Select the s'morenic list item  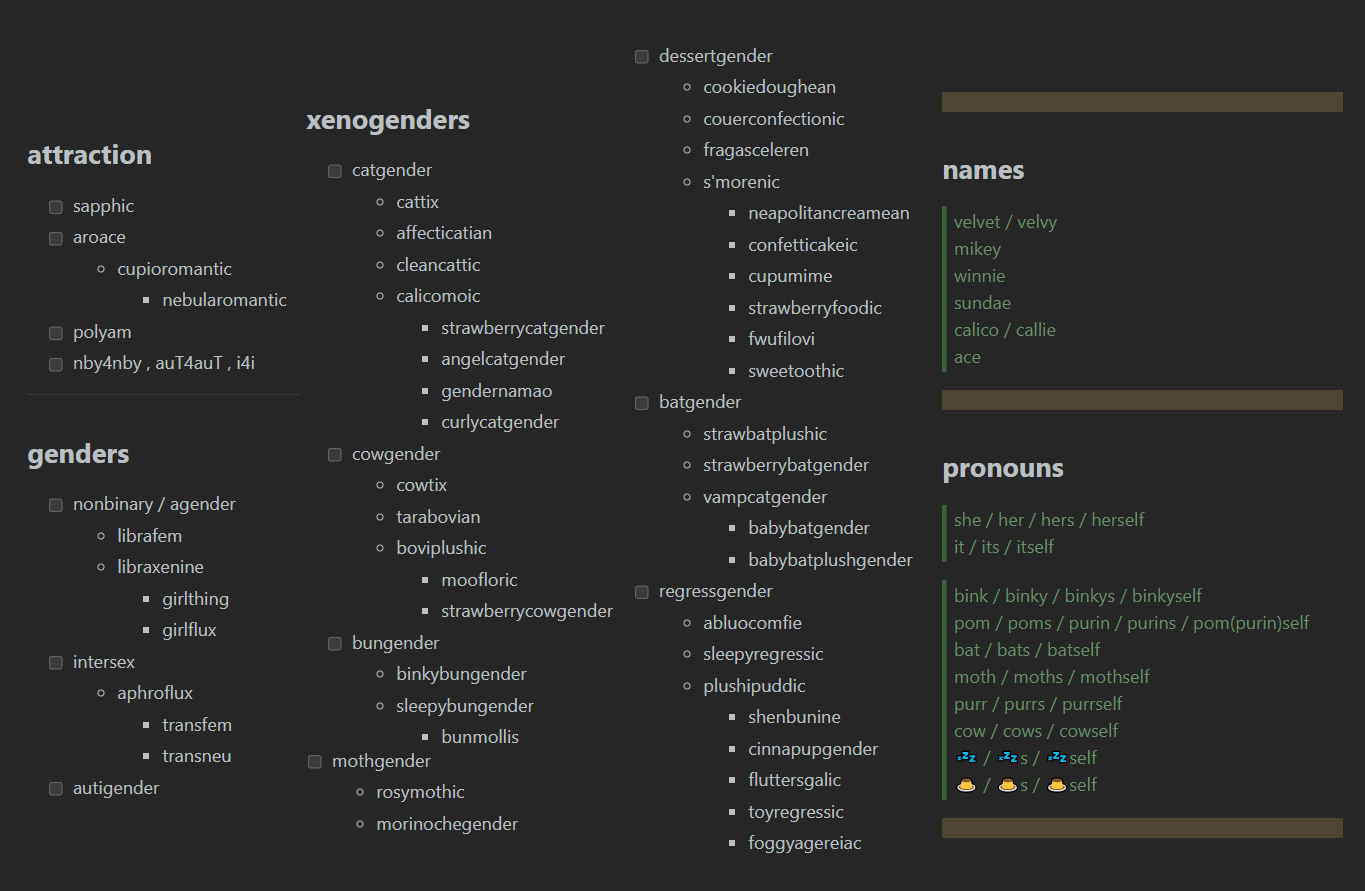741,182
